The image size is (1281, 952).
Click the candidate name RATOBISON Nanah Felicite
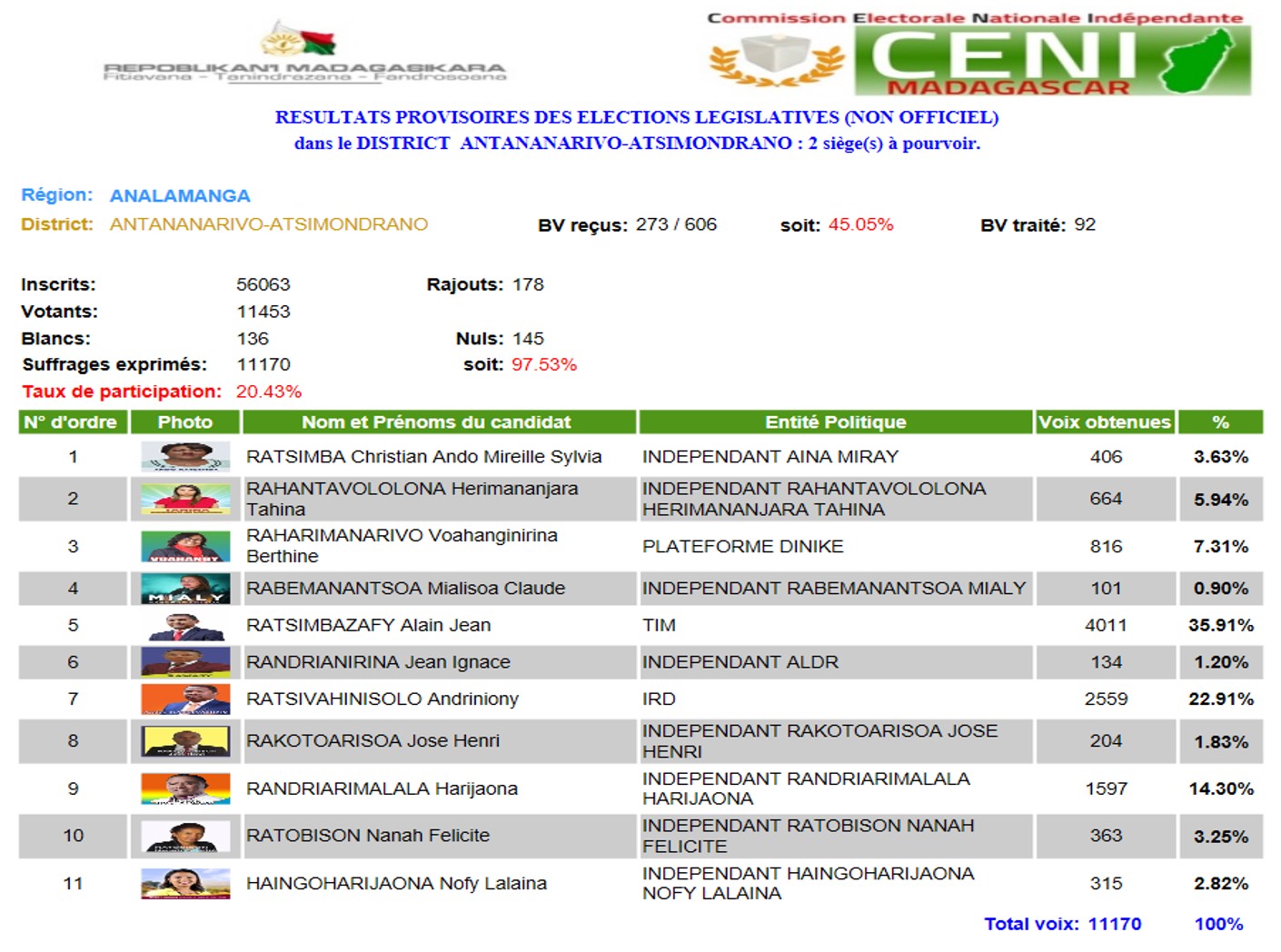(368, 835)
